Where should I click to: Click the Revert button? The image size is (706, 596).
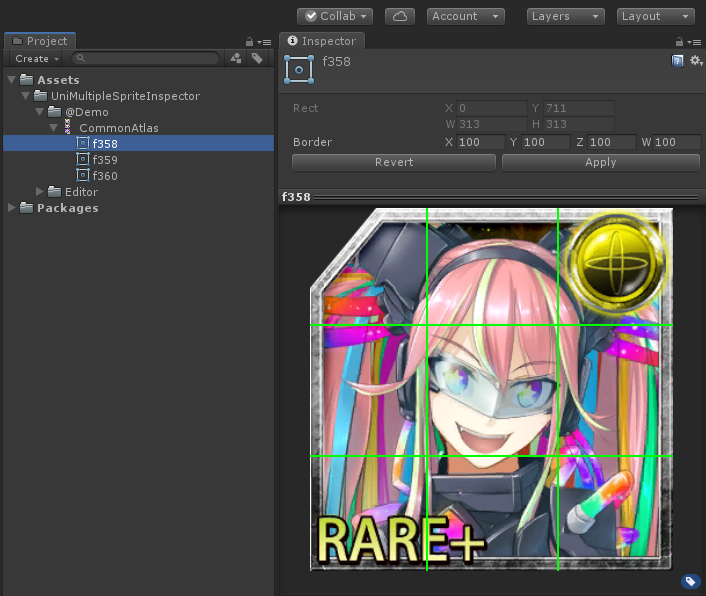394,163
